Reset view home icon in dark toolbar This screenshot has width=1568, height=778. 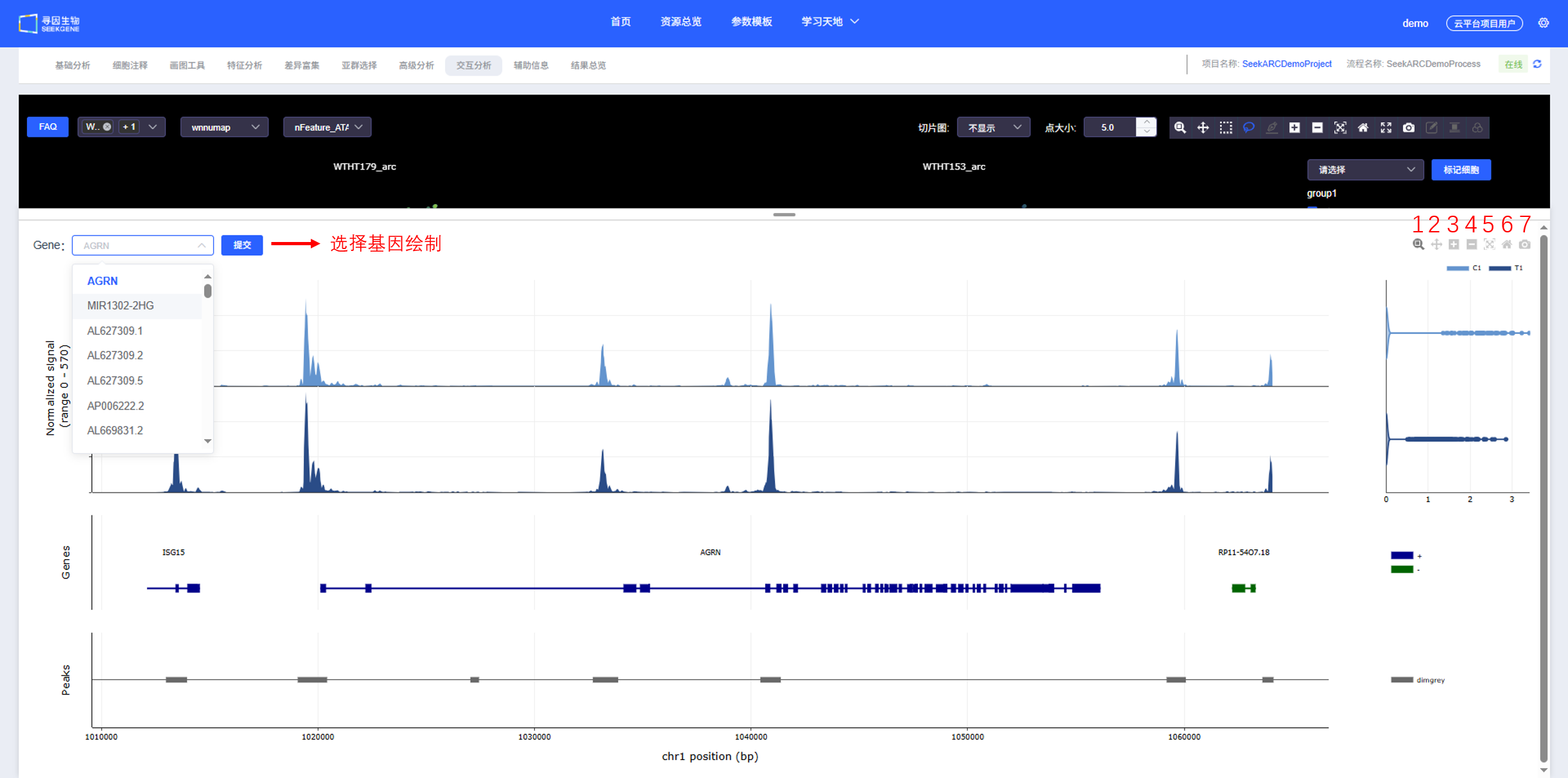[x=1363, y=127]
